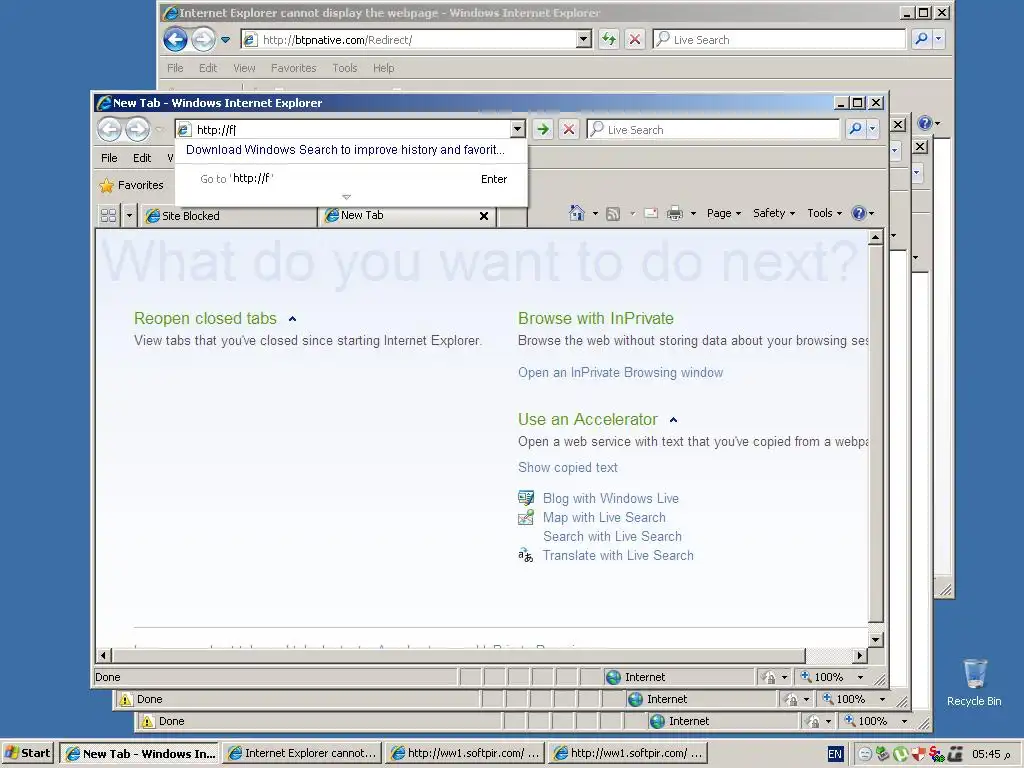
Task: Open the search provider dropdown in the New Tab window
Action: pyautogui.click(x=872, y=129)
